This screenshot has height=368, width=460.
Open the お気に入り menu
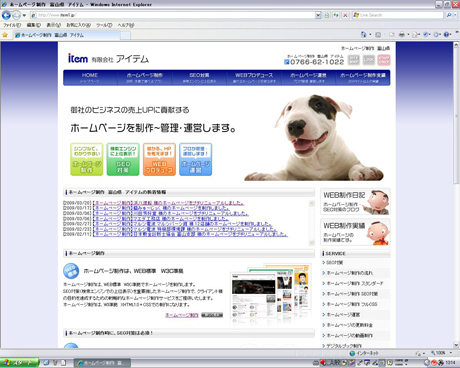(78, 25)
